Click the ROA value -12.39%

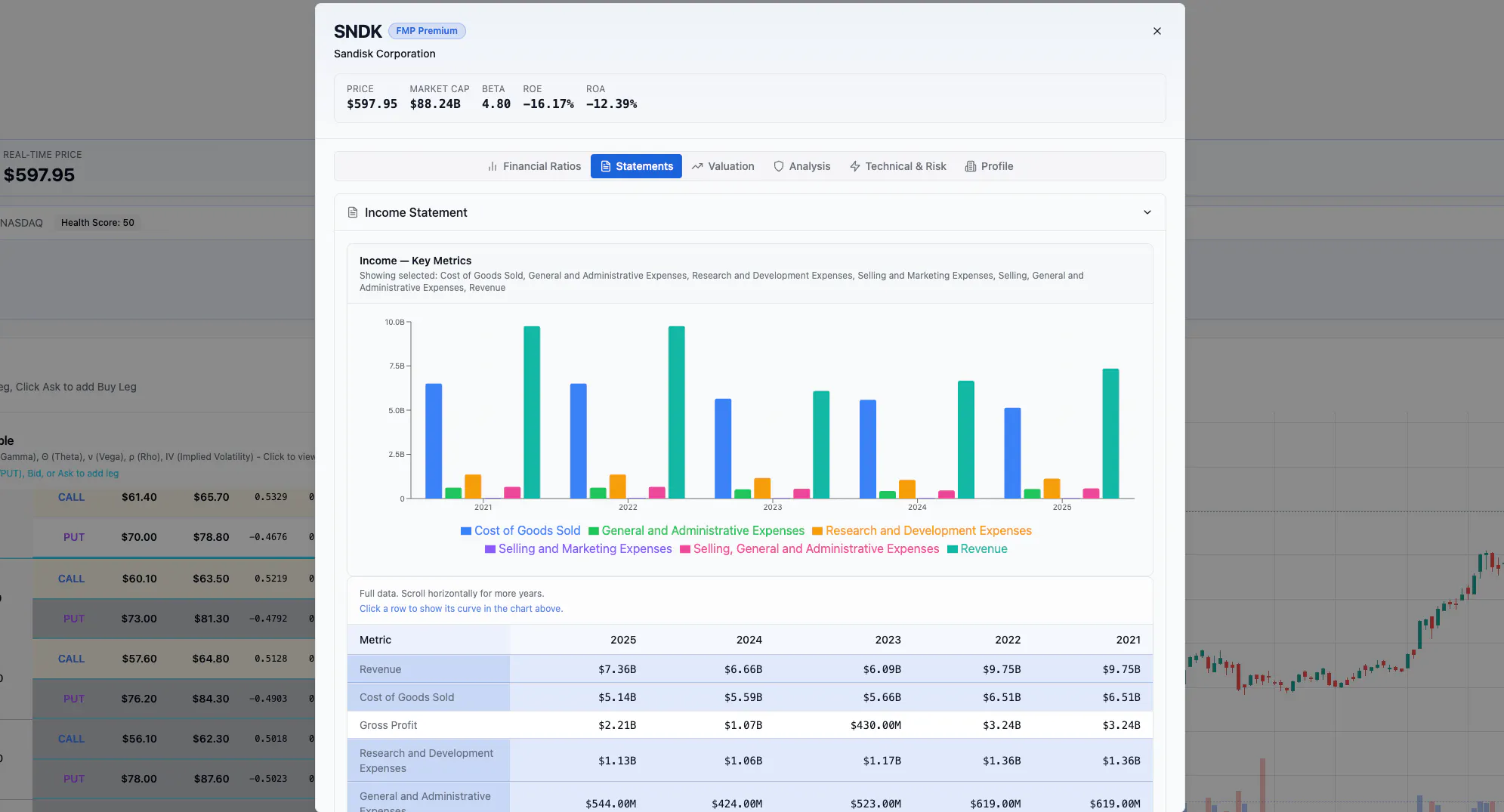[x=612, y=104]
